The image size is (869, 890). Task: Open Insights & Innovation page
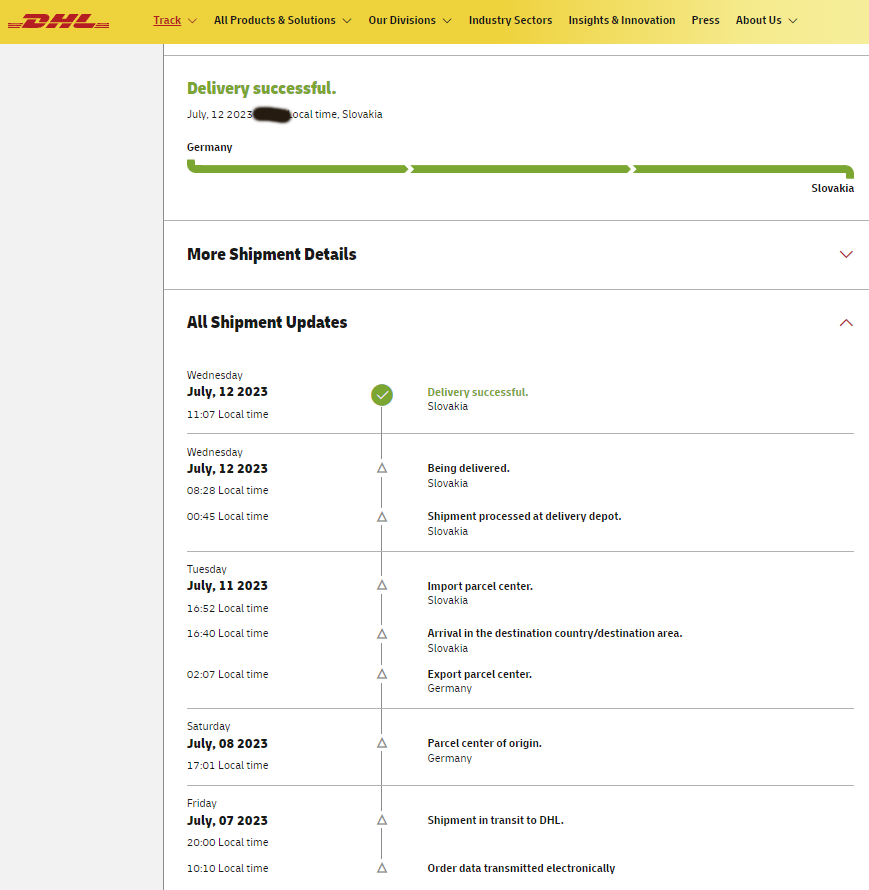coord(622,20)
